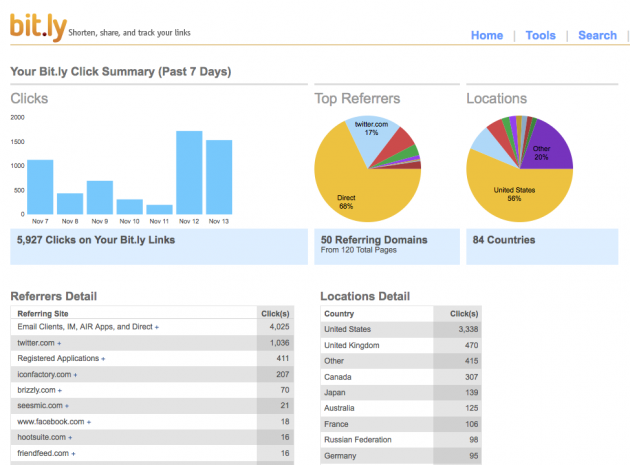
Task: Select the twitter.com 17% pie slice
Action: [371, 137]
